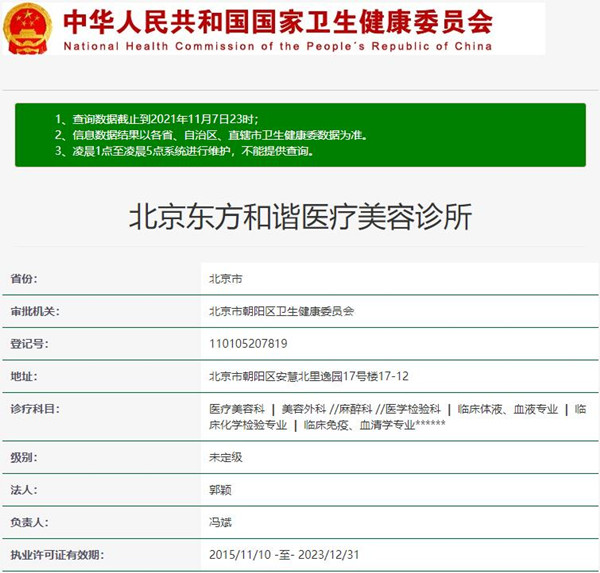Select the value 北京市朝阳区卫生健康委员会

(281, 311)
